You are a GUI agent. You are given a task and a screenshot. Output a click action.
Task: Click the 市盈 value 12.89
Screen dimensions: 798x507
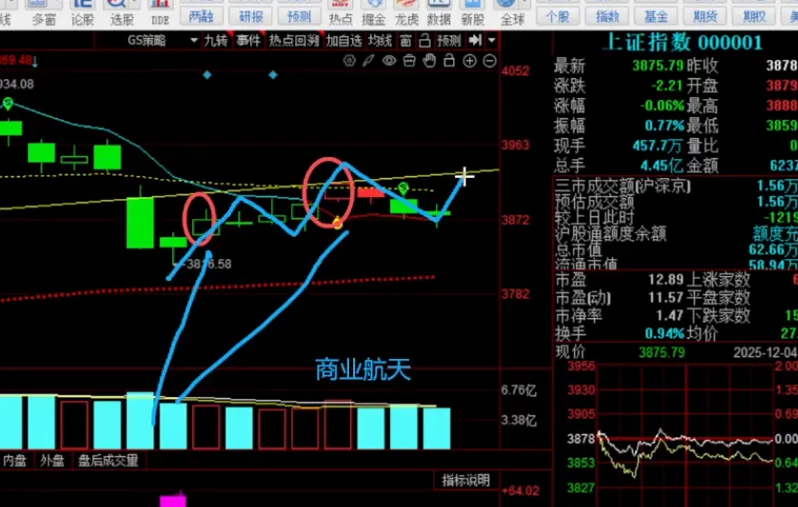(x=666, y=279)
